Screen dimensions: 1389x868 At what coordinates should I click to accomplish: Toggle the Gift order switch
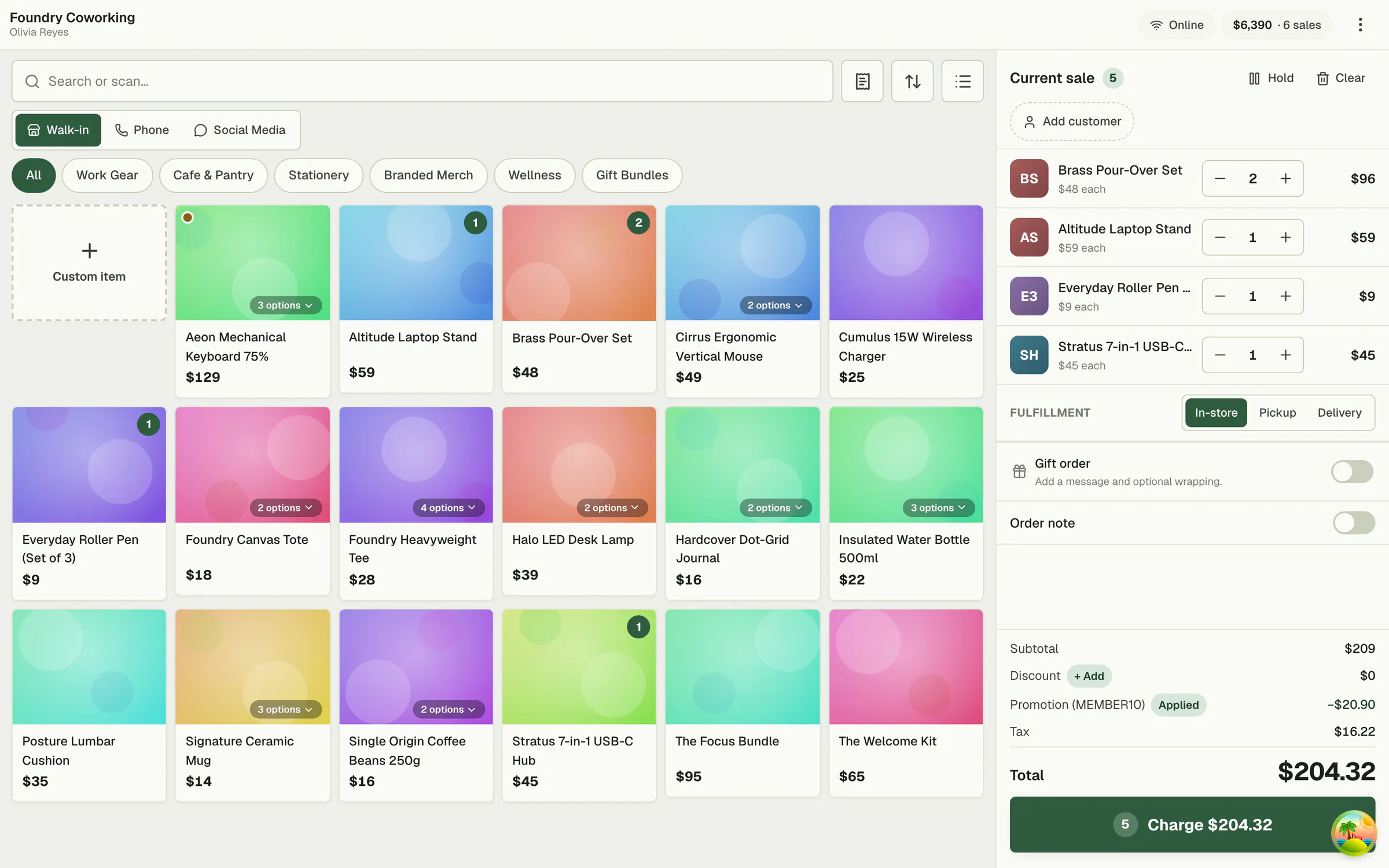[x=1352, y=472]
